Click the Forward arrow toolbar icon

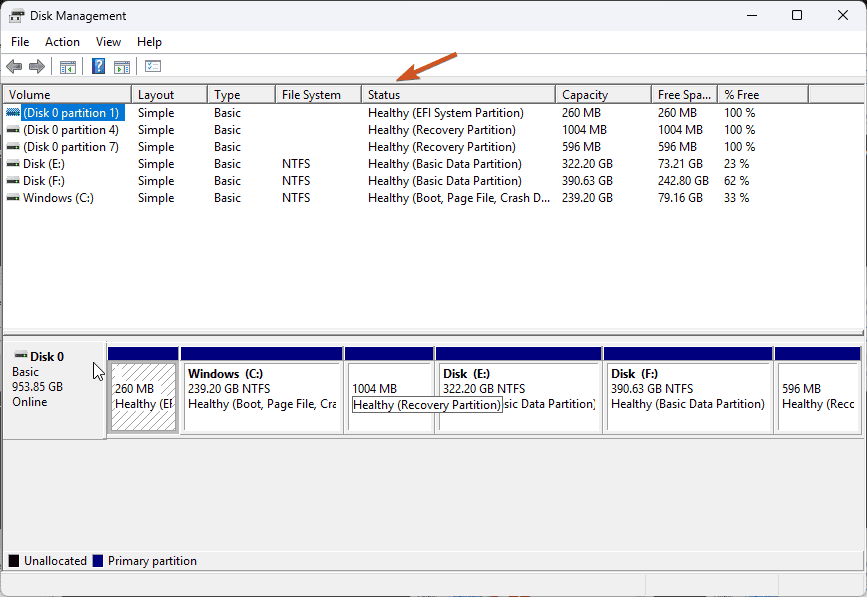tap(37, 67)
